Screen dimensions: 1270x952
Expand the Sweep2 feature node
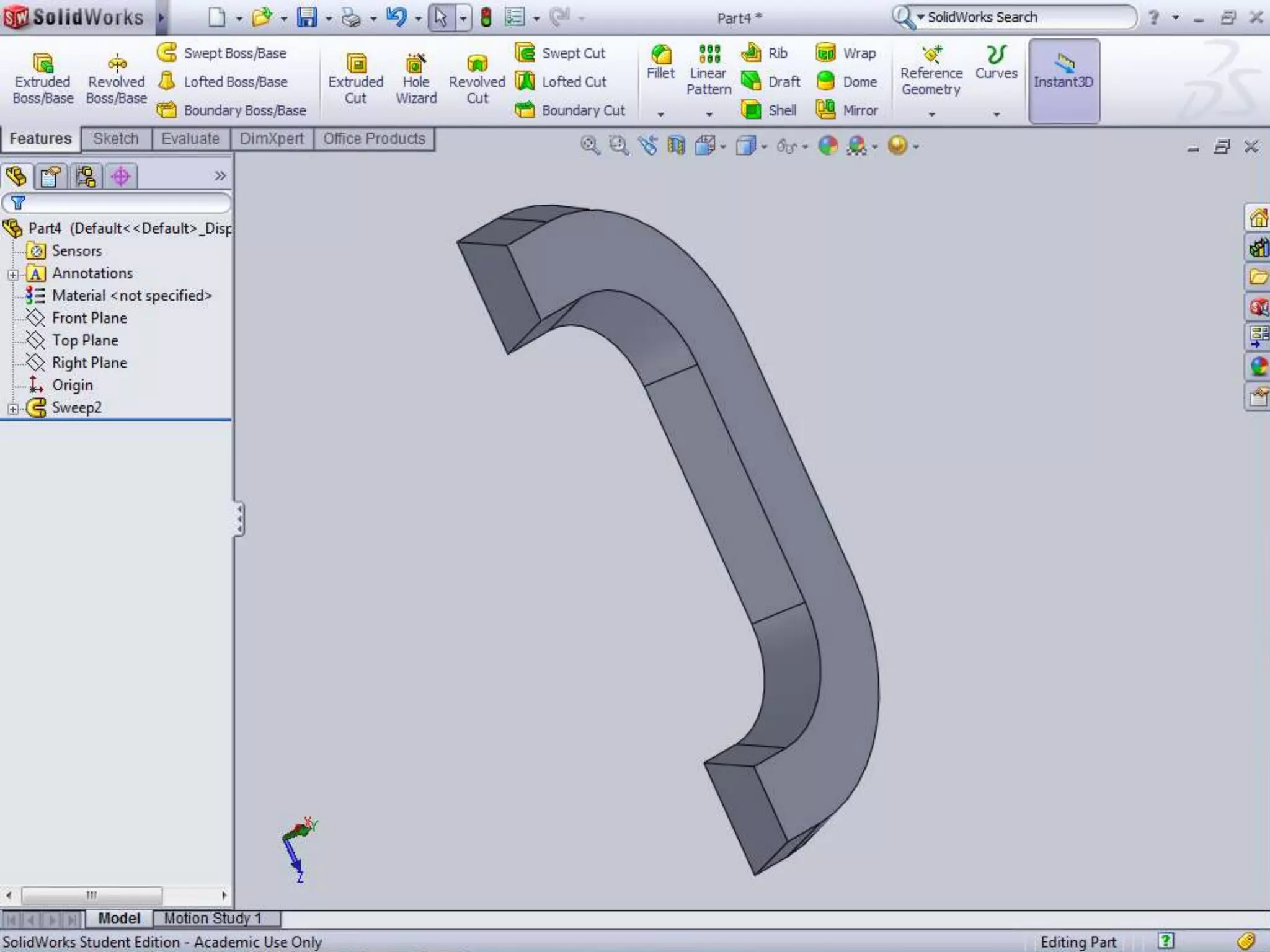pyautogui.click(x=13, y=408)
